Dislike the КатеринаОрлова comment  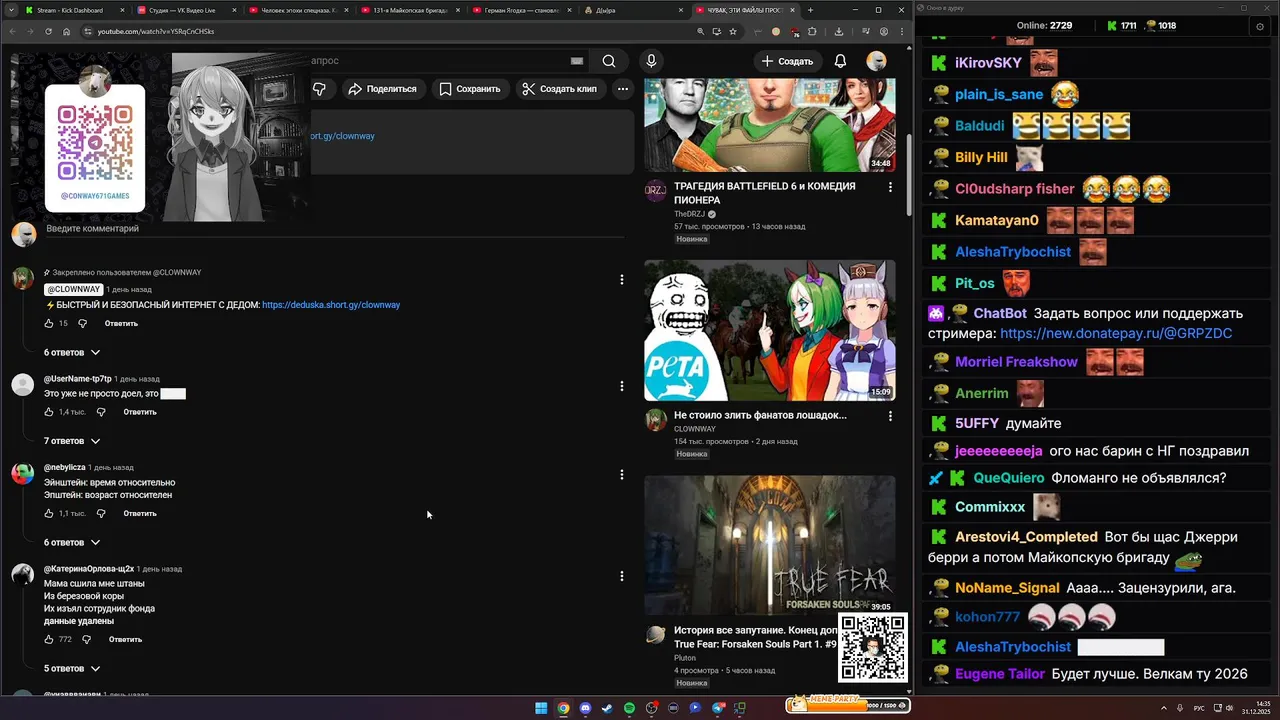coord(86,639)
